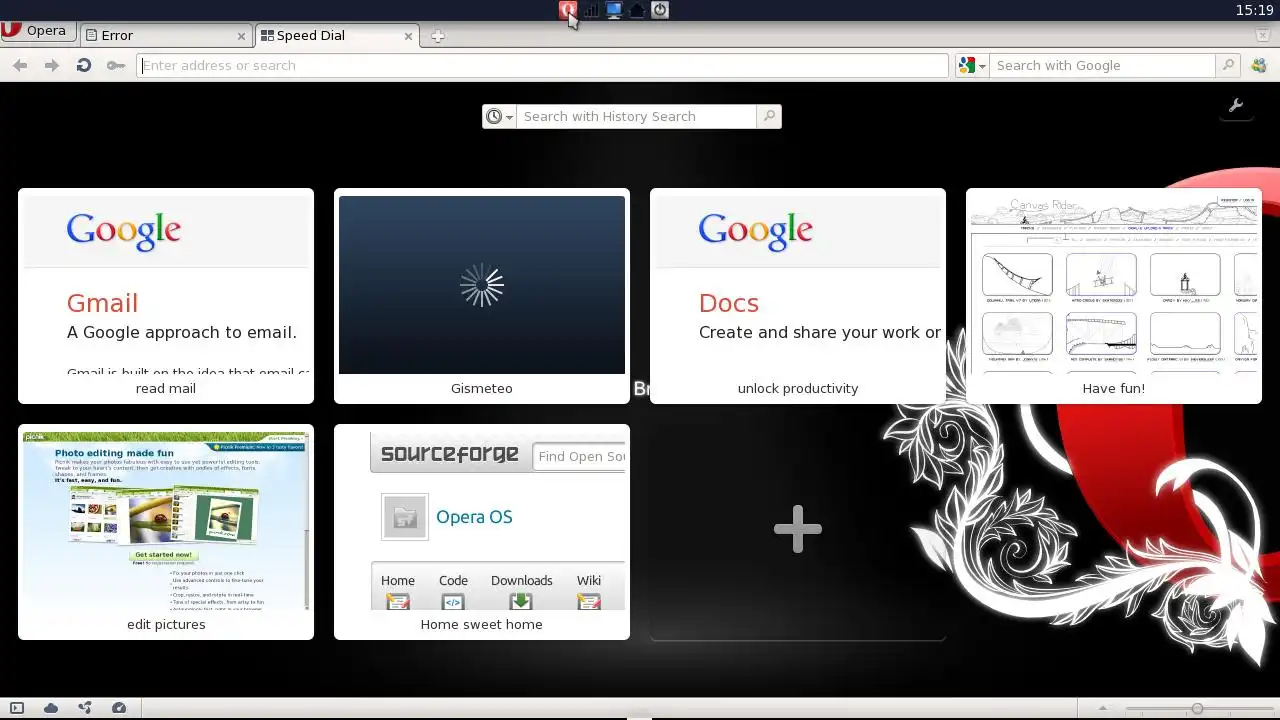Expand the History Search engine dropdown
1280x720 pixels.
point(499,116)
